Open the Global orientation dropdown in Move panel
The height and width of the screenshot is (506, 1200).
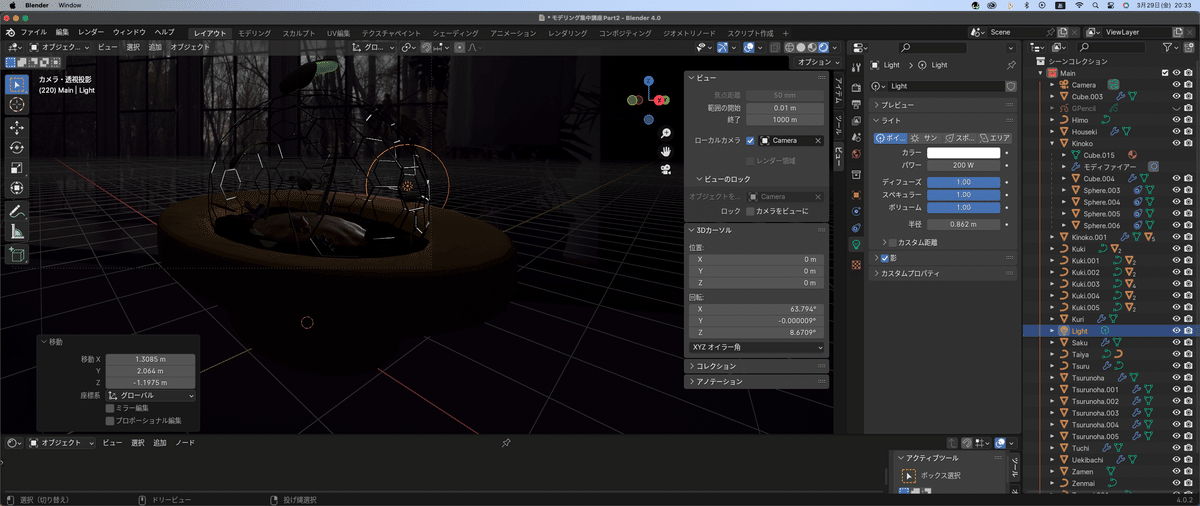click(x=150, y=395)
